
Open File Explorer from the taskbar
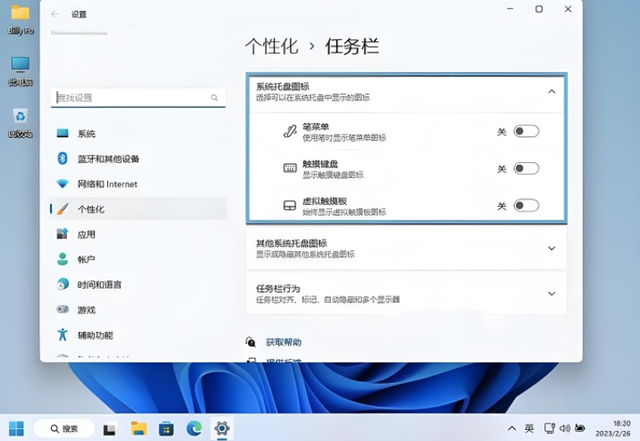click(x=139, y=428)
